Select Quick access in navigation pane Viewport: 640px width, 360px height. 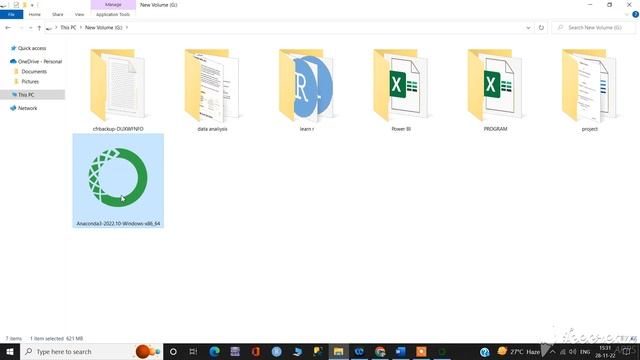[32, 48]
